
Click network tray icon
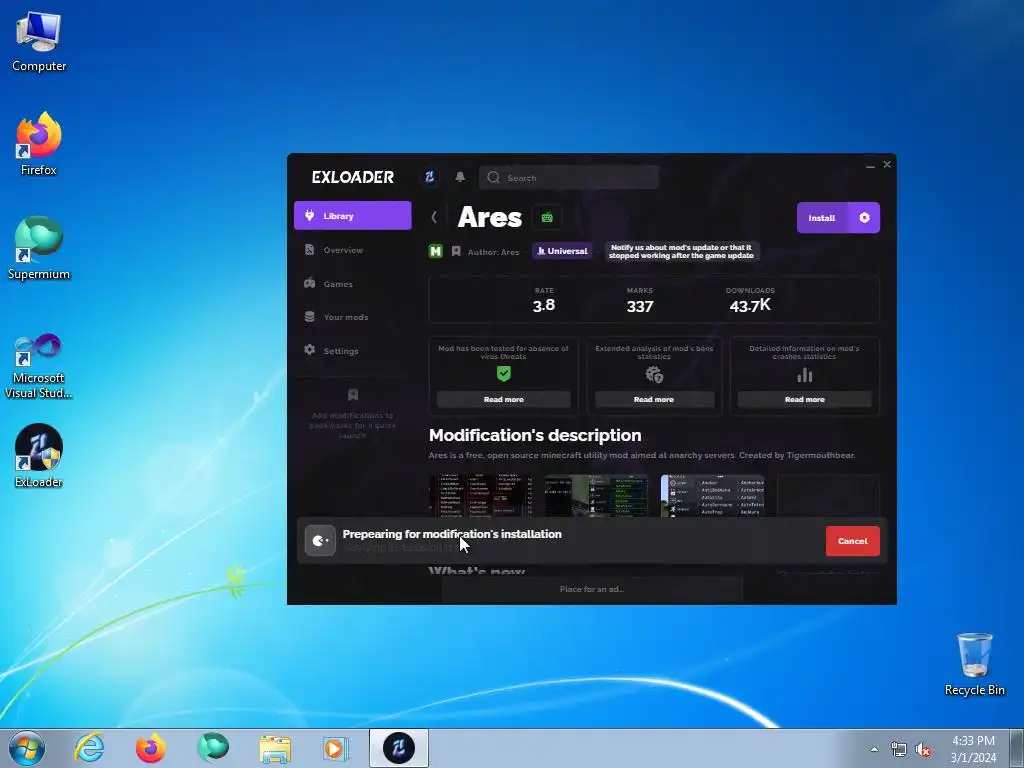click(899, 750)
